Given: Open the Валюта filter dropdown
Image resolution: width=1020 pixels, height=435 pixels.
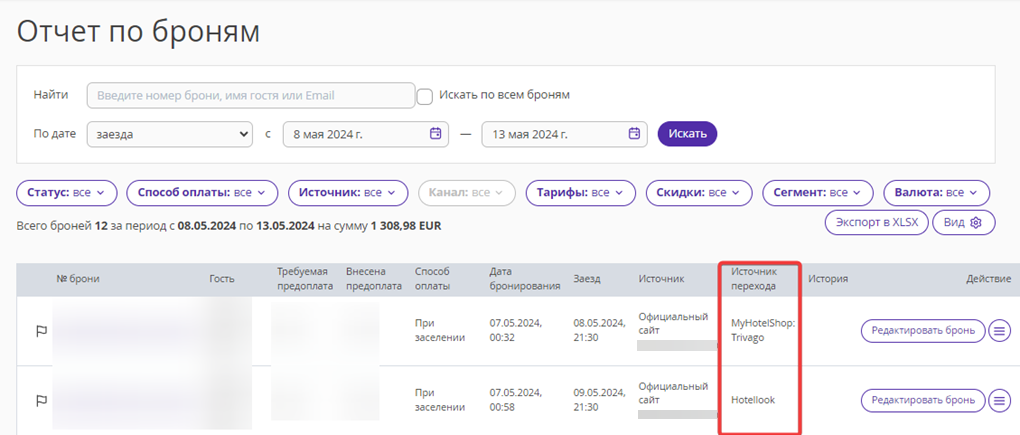Looking at the screenshot, I should [937, 193].
